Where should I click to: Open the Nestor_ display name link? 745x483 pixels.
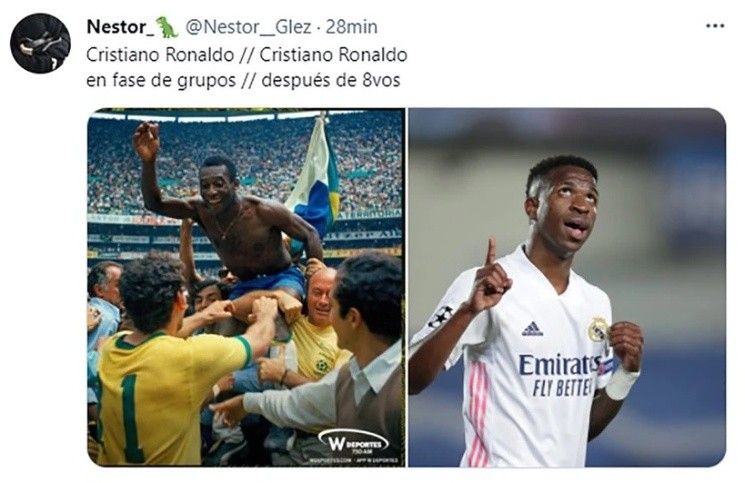119,27
